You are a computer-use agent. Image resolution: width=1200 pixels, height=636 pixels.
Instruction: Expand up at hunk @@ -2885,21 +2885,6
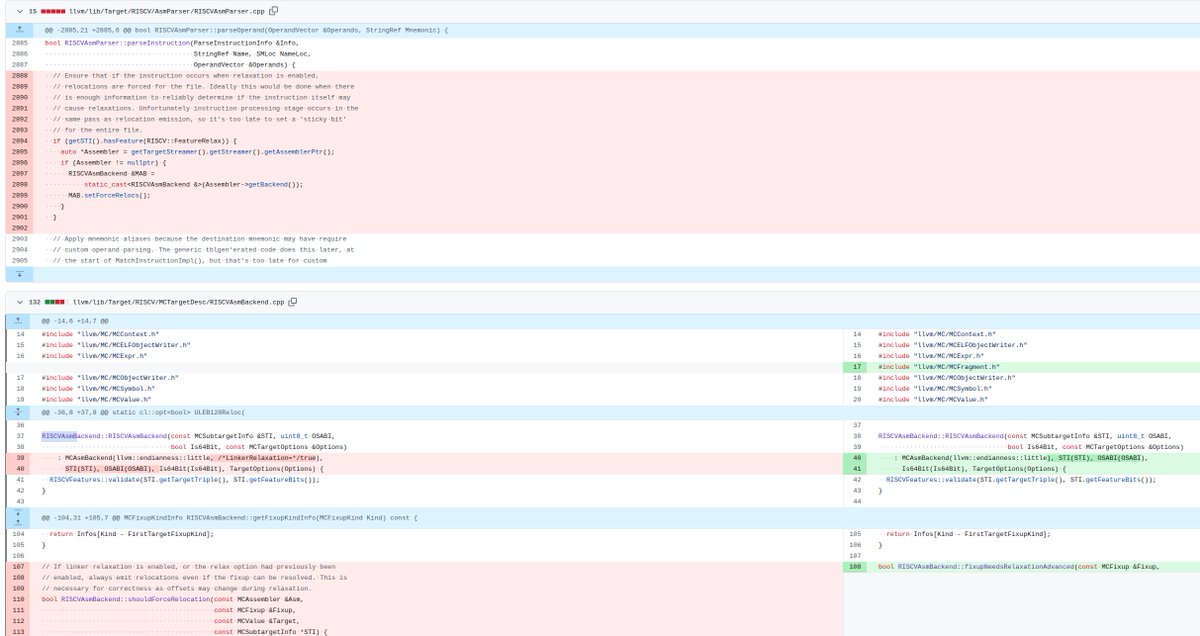20,30
